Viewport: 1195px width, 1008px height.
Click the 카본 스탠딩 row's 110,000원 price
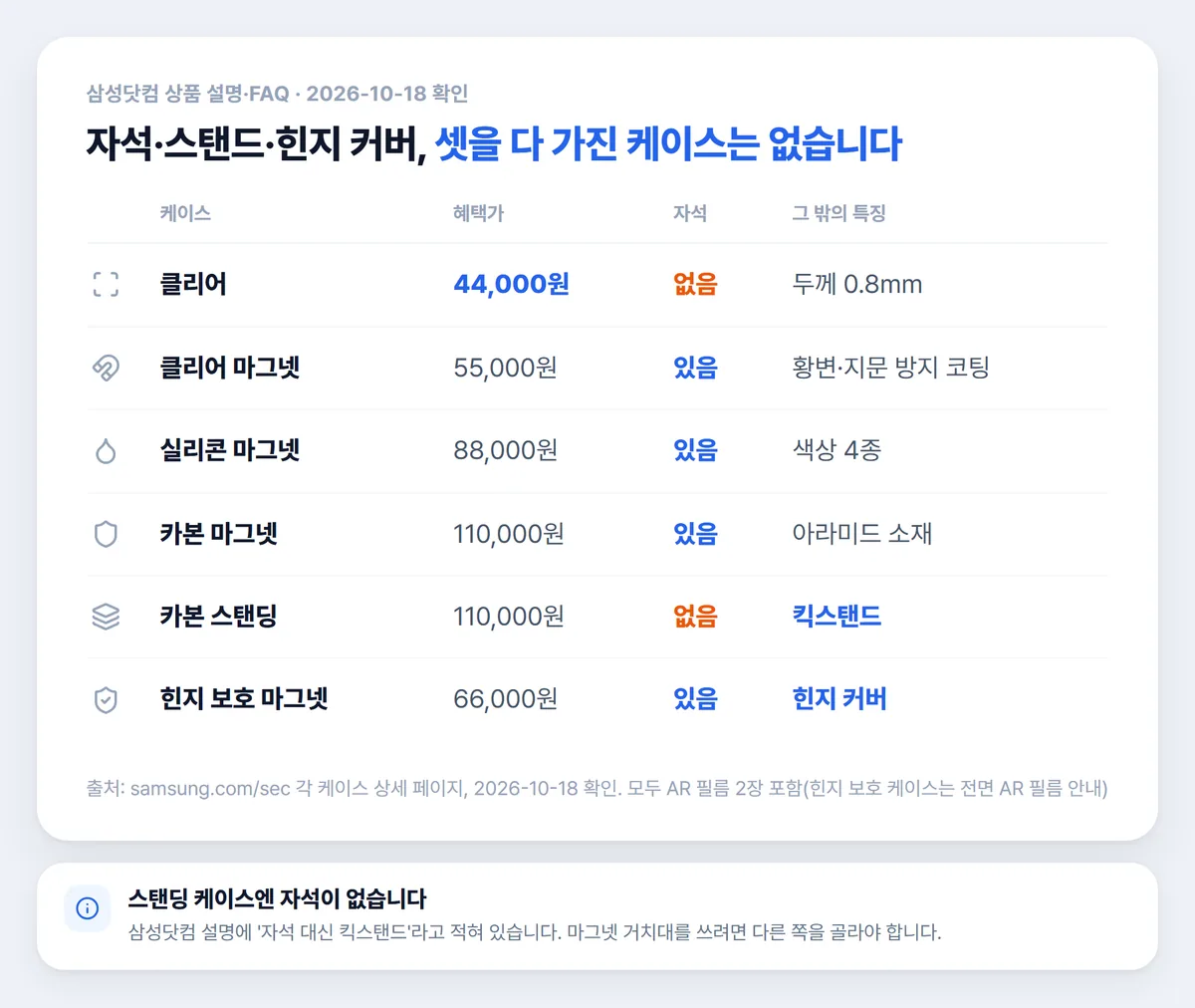pyautogui.click(x=509, y=617)
